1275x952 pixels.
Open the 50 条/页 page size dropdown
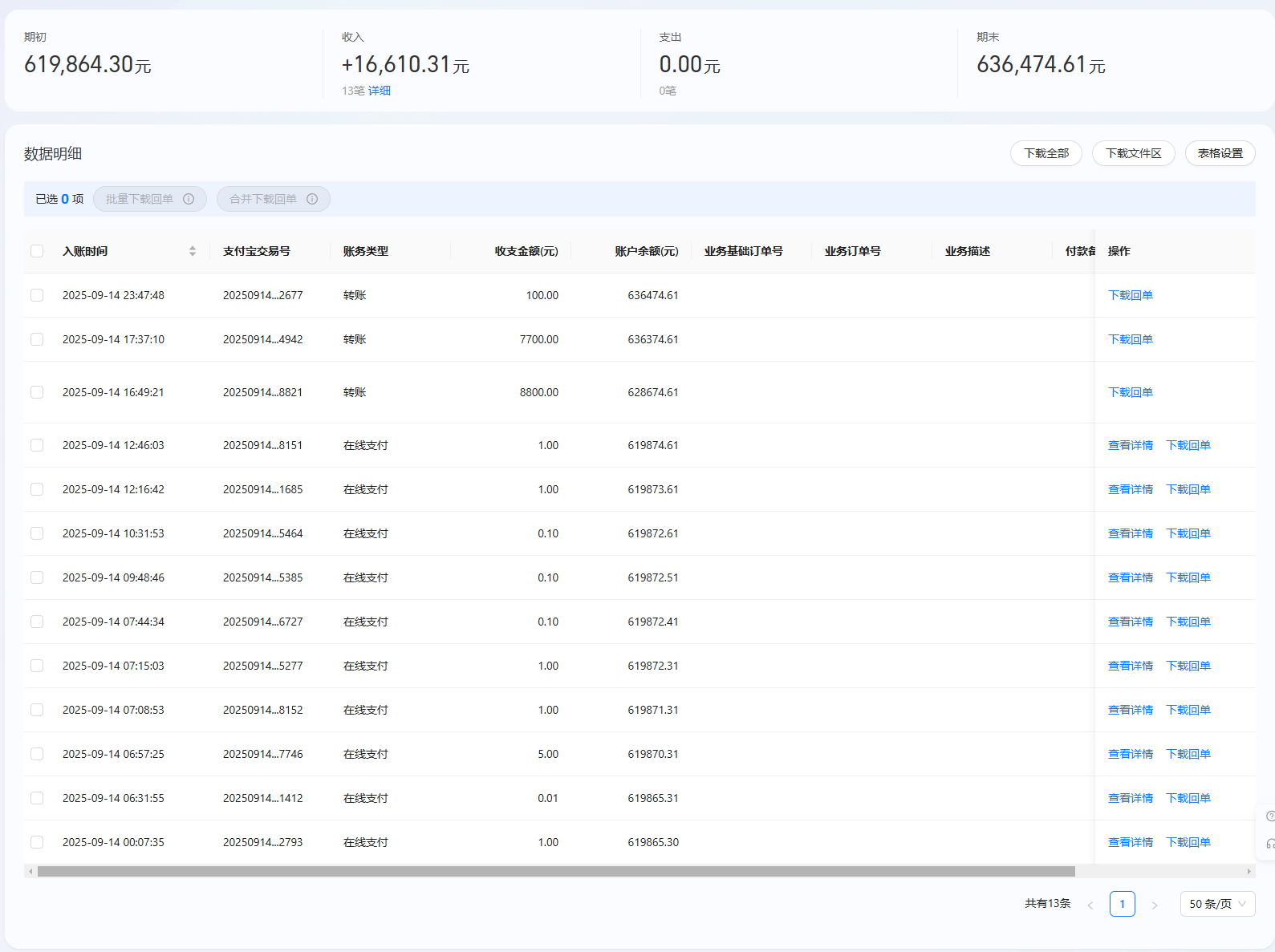click(1217, 904)
